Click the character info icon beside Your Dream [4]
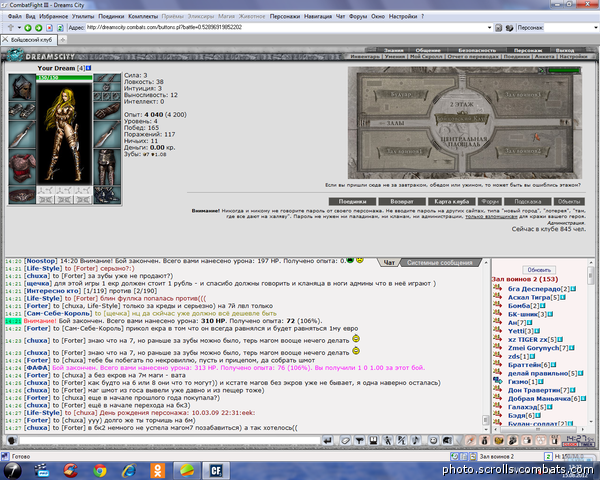This screenshot has height=480, width=600. click(x=88, y=68)
